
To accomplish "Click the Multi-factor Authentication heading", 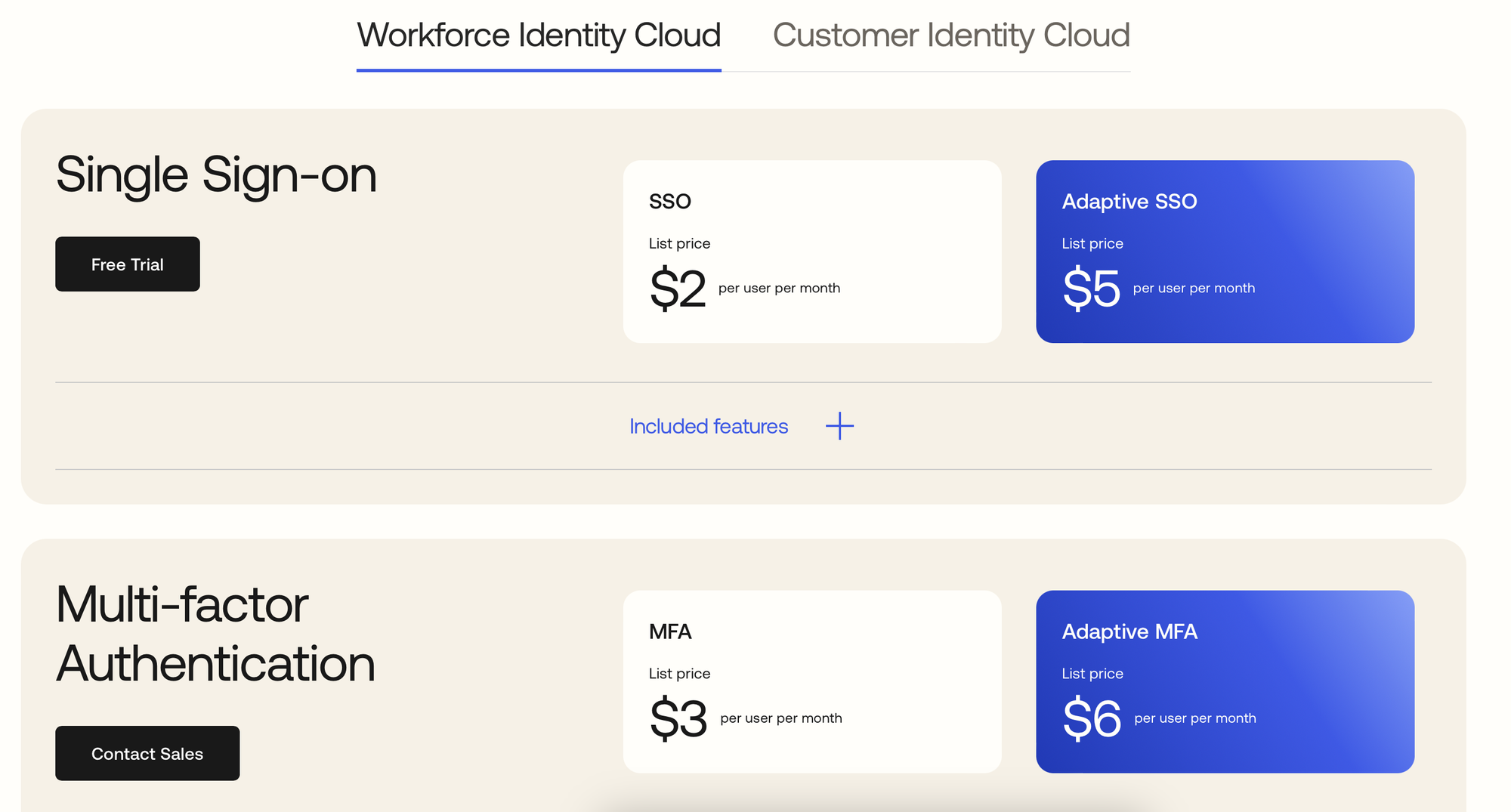I will click(215, 634).
